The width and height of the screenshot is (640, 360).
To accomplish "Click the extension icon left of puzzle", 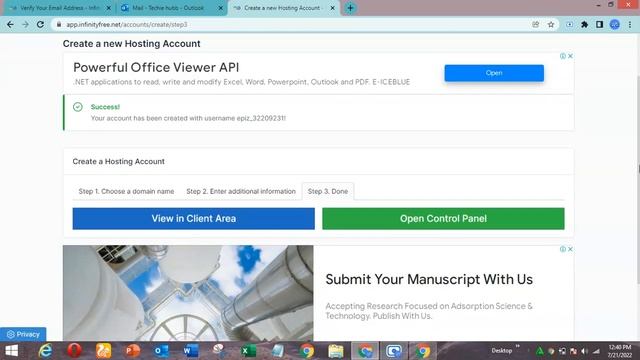I will click(569, 24).
